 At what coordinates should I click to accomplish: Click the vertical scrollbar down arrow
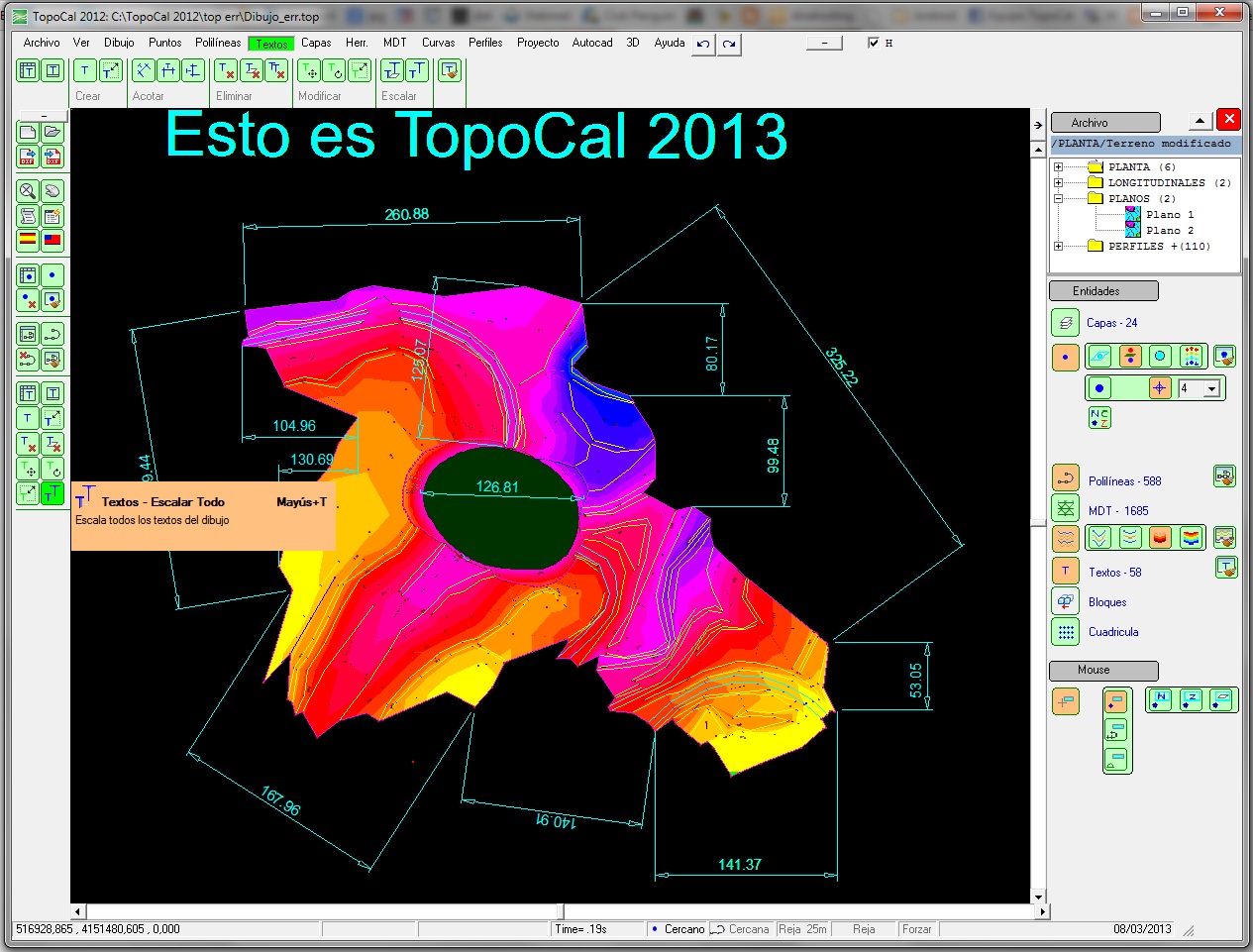point(1038,897)
